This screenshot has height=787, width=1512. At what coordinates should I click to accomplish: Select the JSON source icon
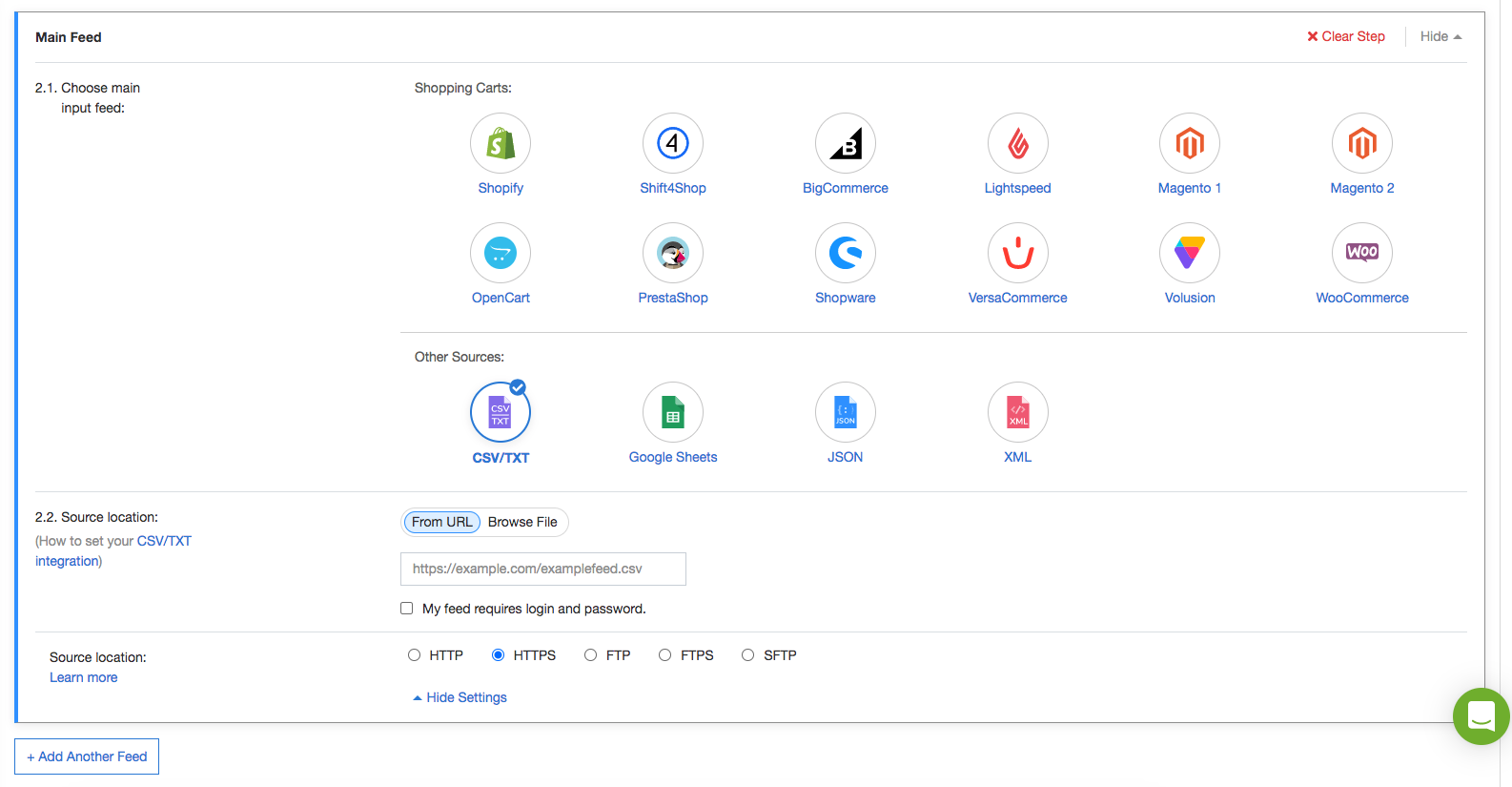click(846, 412)
